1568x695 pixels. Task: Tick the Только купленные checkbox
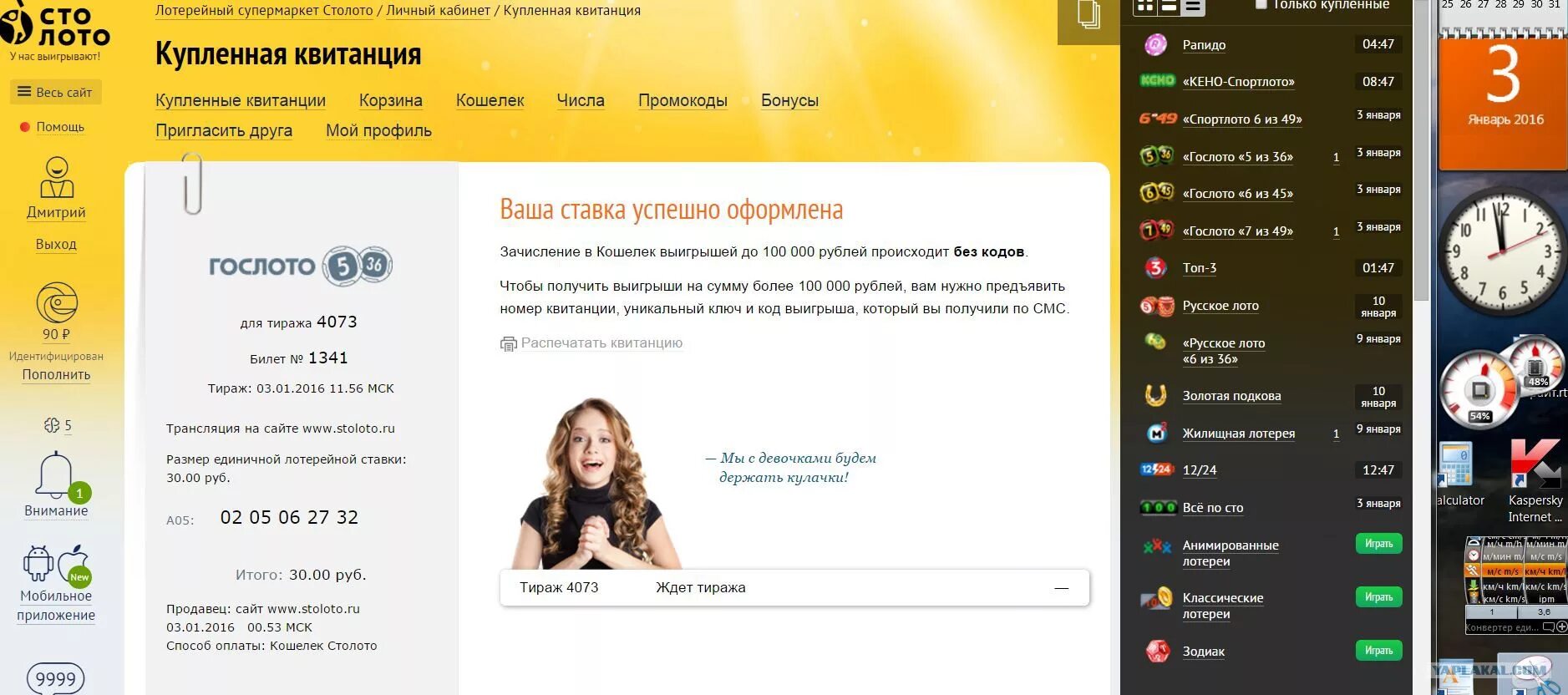[x=1261, y=5]
